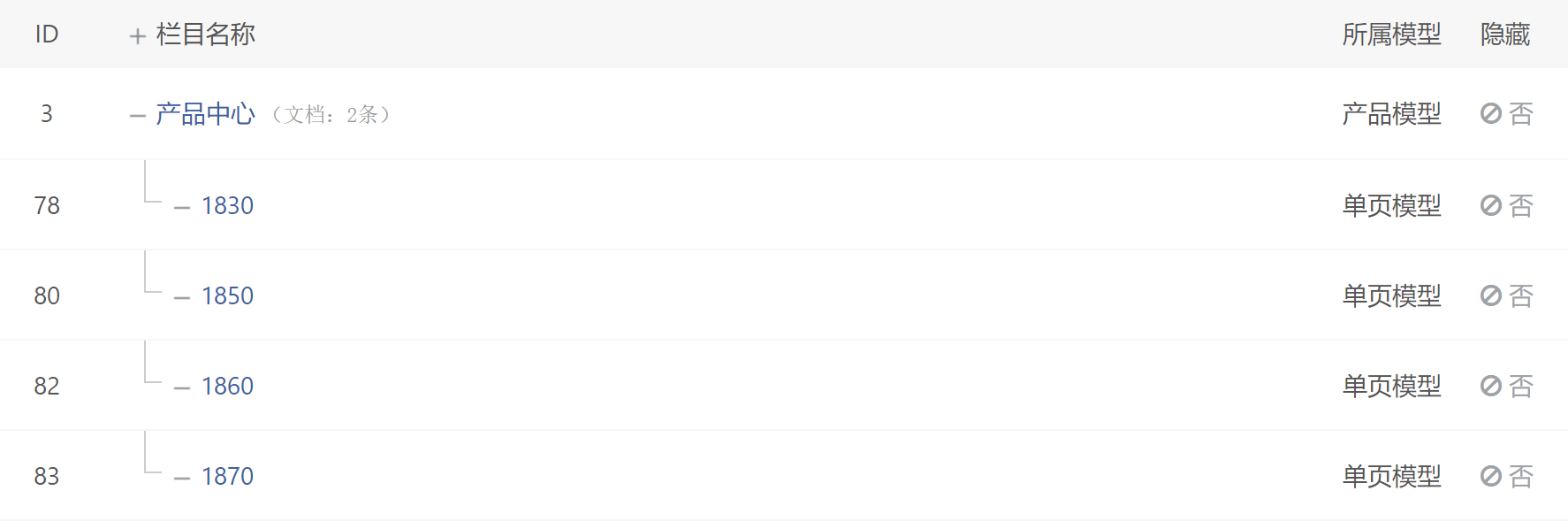Click the 栏目名称 column header
1568x529 pixels.
click(205, 34)
